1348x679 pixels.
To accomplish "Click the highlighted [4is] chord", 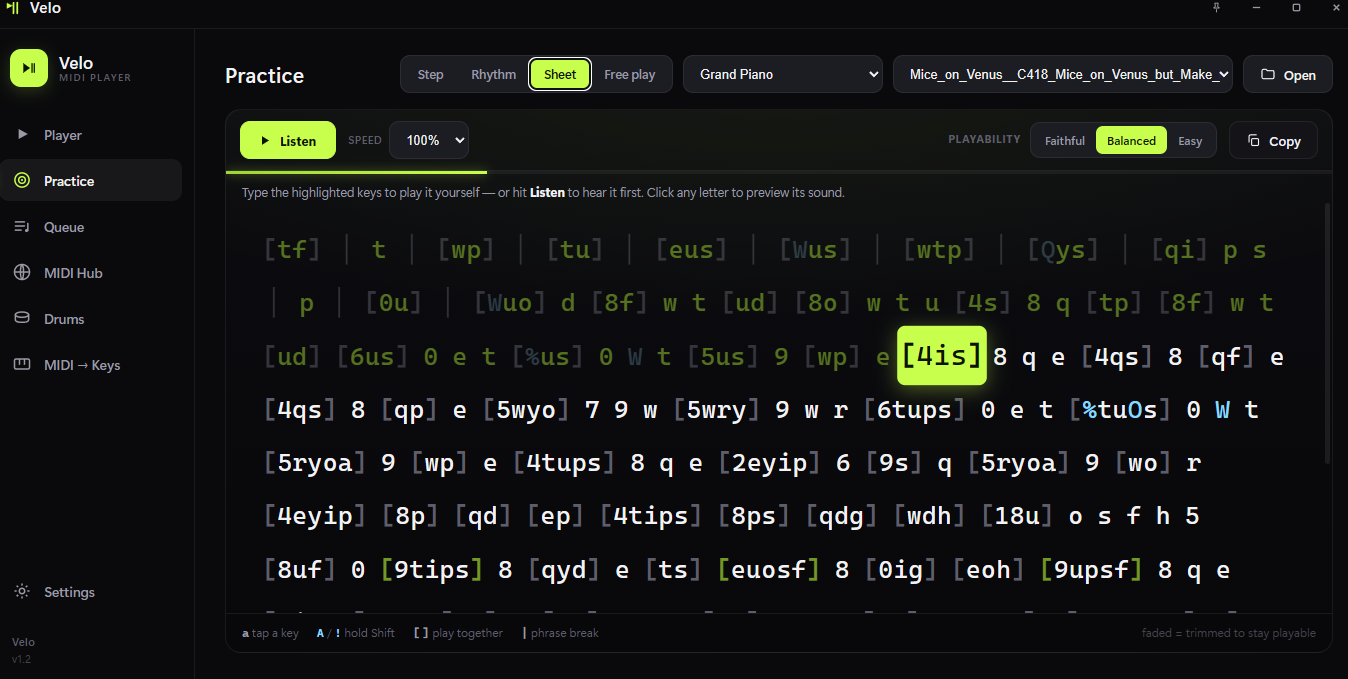I will (x=942, y=356).
